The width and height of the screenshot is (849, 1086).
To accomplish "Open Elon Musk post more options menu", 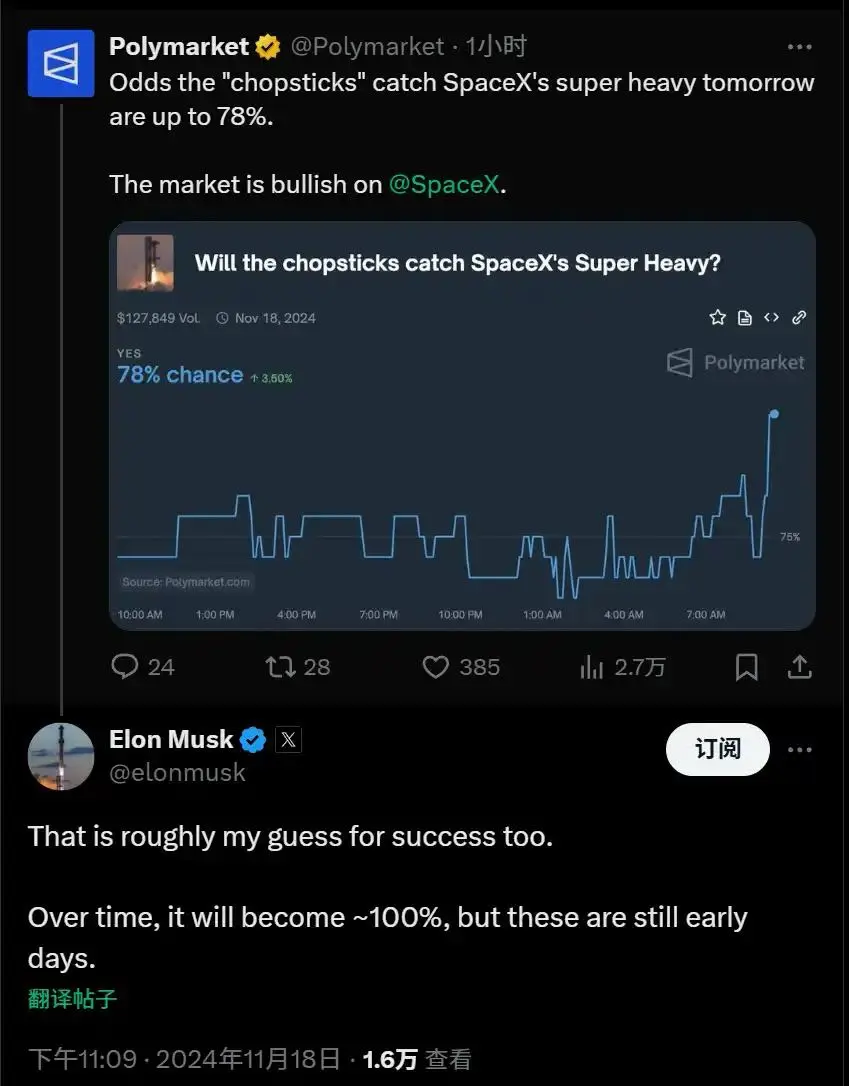I will 799,750.
